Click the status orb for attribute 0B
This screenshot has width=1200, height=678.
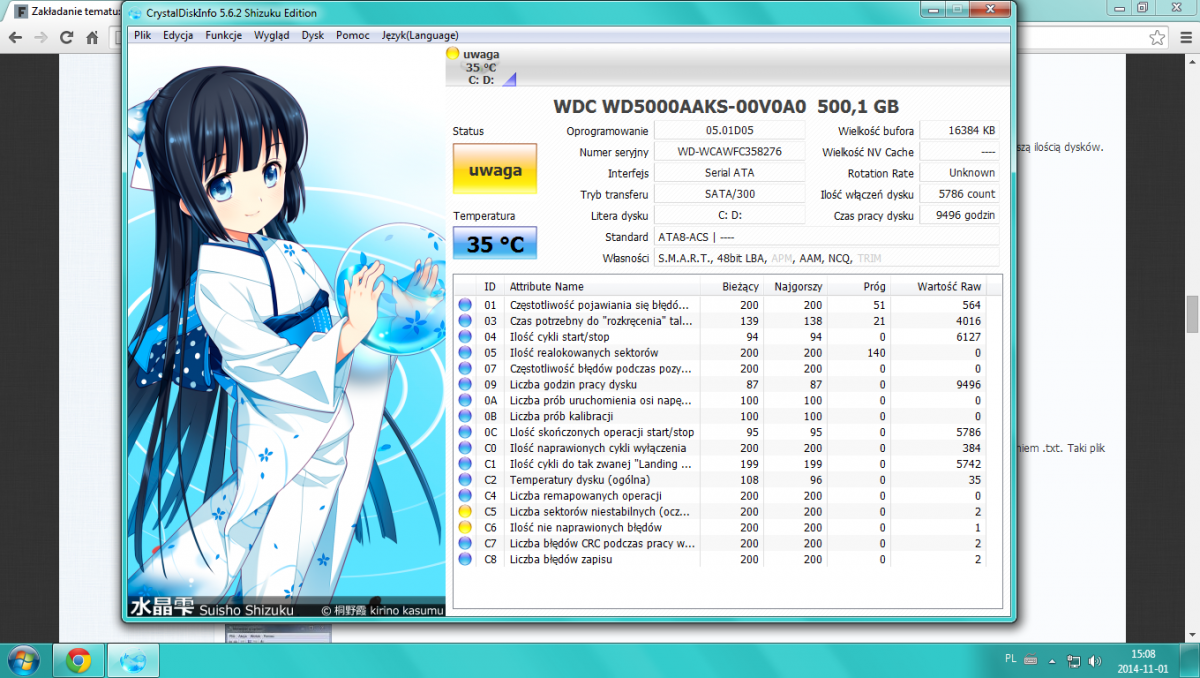pyautogui.click(x=465, y=416)
